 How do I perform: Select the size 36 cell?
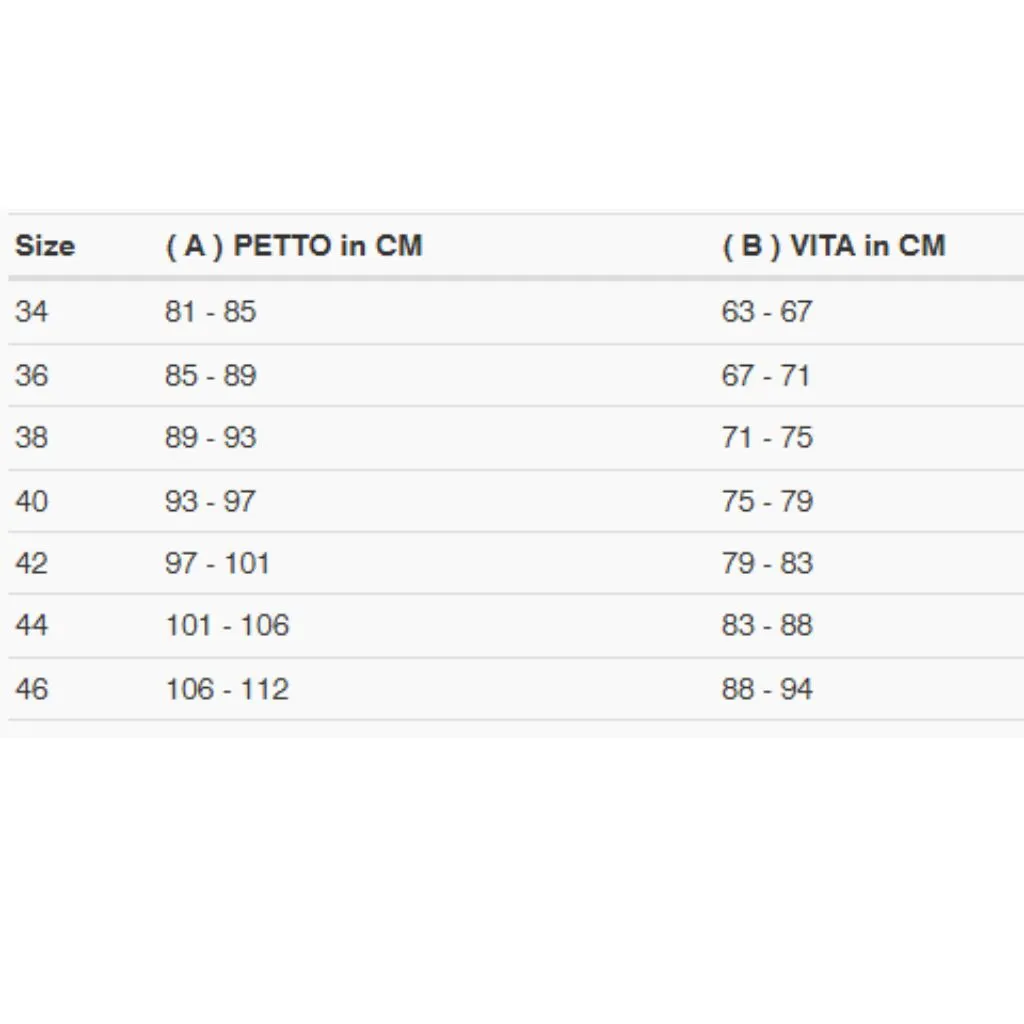[31, 376]
